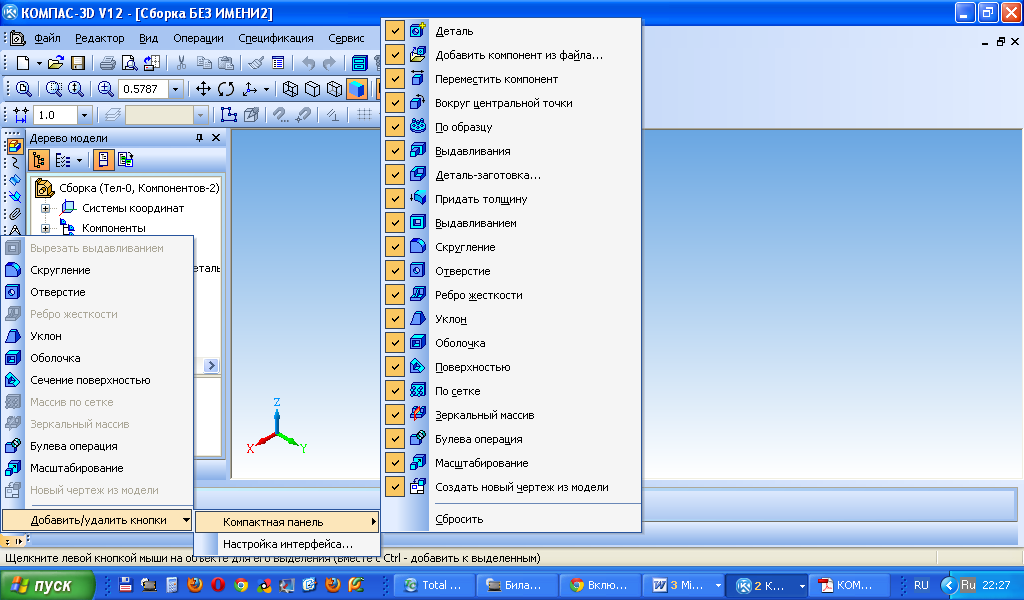Image resolution: width=1024 pixels, height=600 pixels.
Task: Click the Zoom in magnifier icon
Action: [x=105, y=89]
